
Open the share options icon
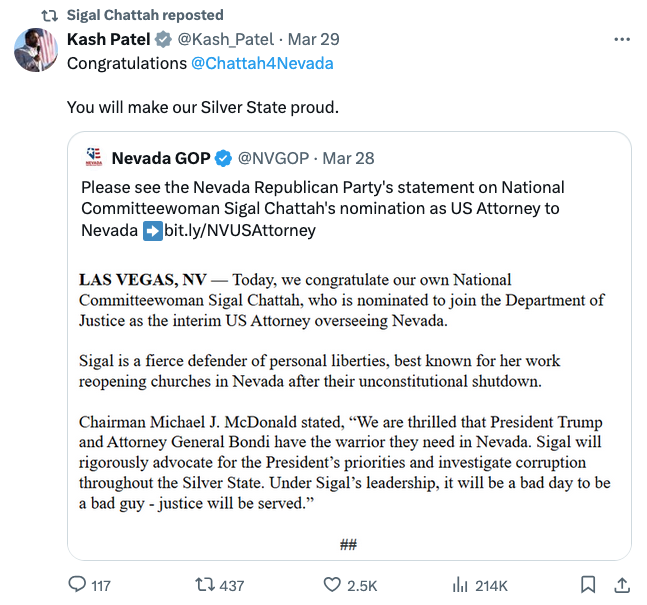[622, 585]
